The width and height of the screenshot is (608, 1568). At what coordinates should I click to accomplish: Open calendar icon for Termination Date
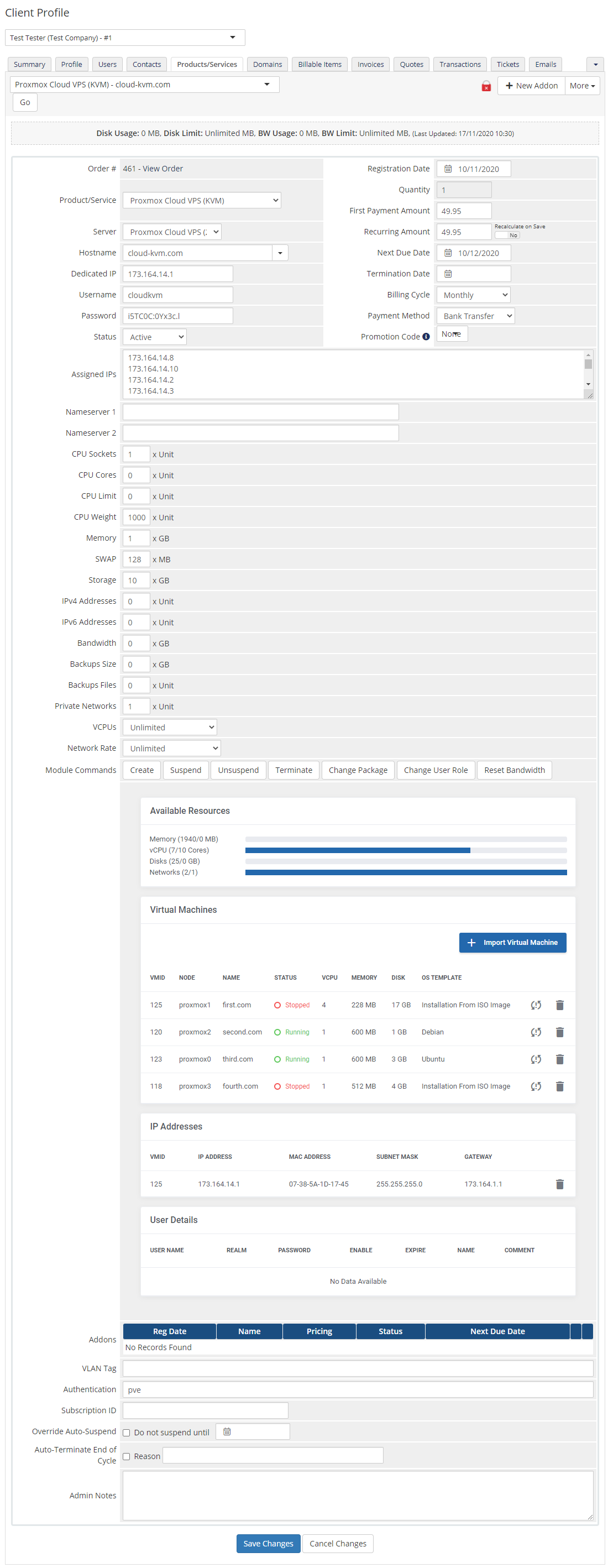(x=448, y=274)
